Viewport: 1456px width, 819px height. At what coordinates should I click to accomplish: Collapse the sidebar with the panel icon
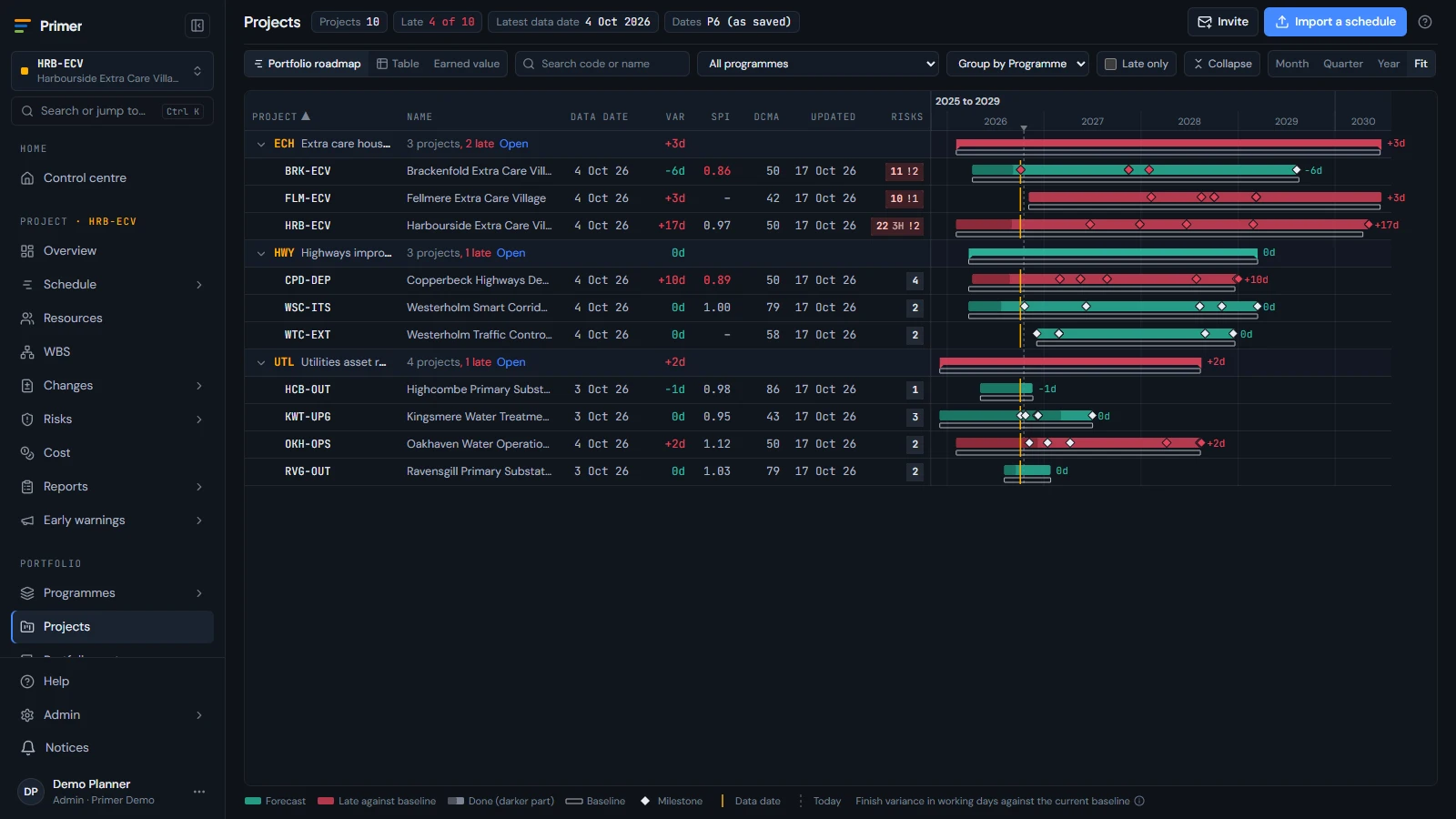(x=197, y=25)
